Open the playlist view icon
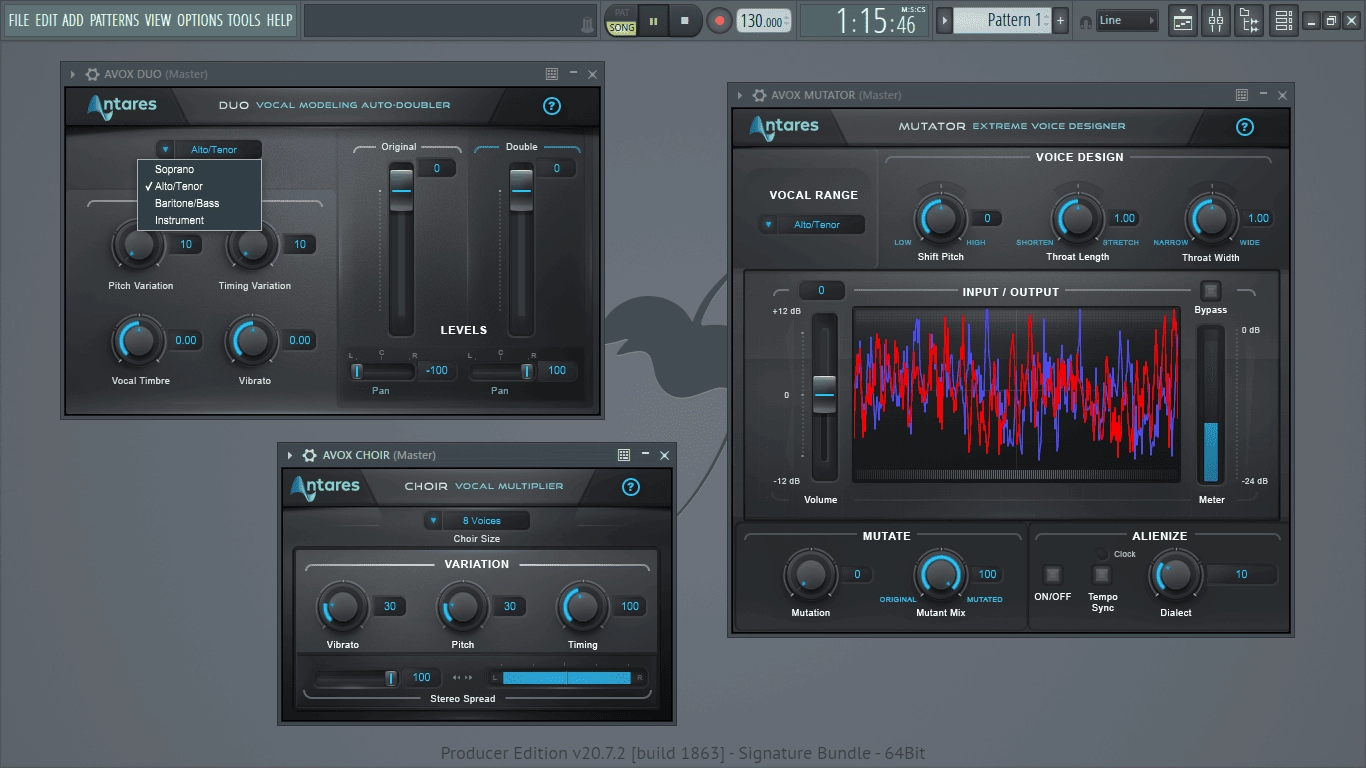Viewport: 1366px width, 768px height. [1183, 20]
